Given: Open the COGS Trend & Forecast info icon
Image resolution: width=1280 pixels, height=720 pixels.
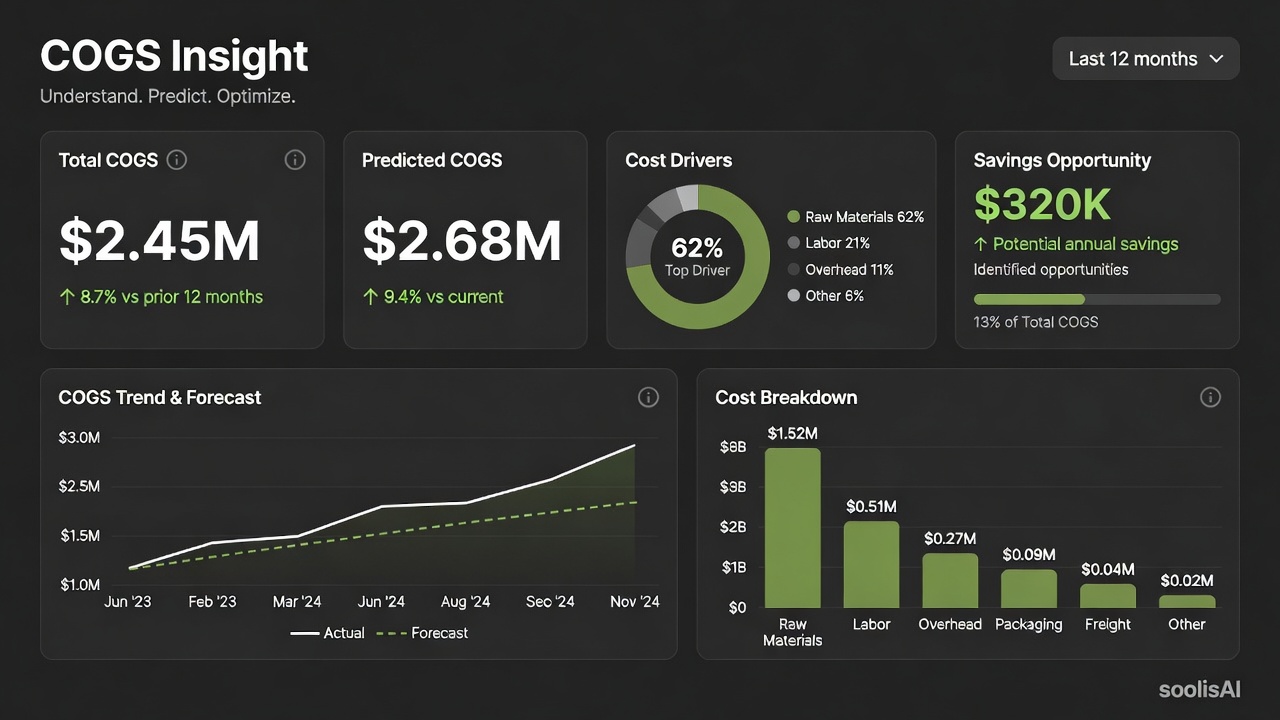Looking at the screenshot, I should point(648,397).
